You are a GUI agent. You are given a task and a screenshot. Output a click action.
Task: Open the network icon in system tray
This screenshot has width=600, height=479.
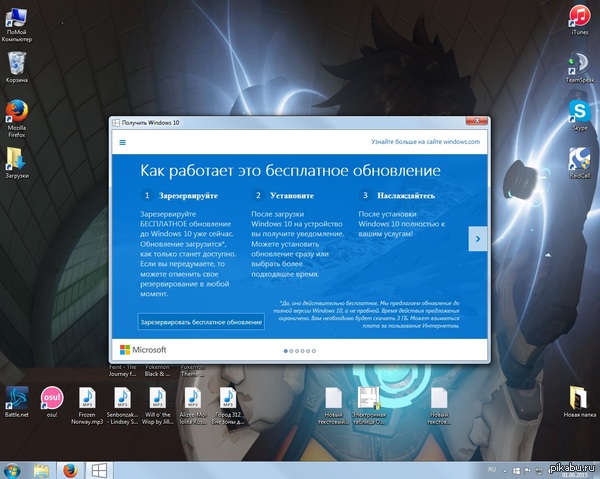pos(539,470)
